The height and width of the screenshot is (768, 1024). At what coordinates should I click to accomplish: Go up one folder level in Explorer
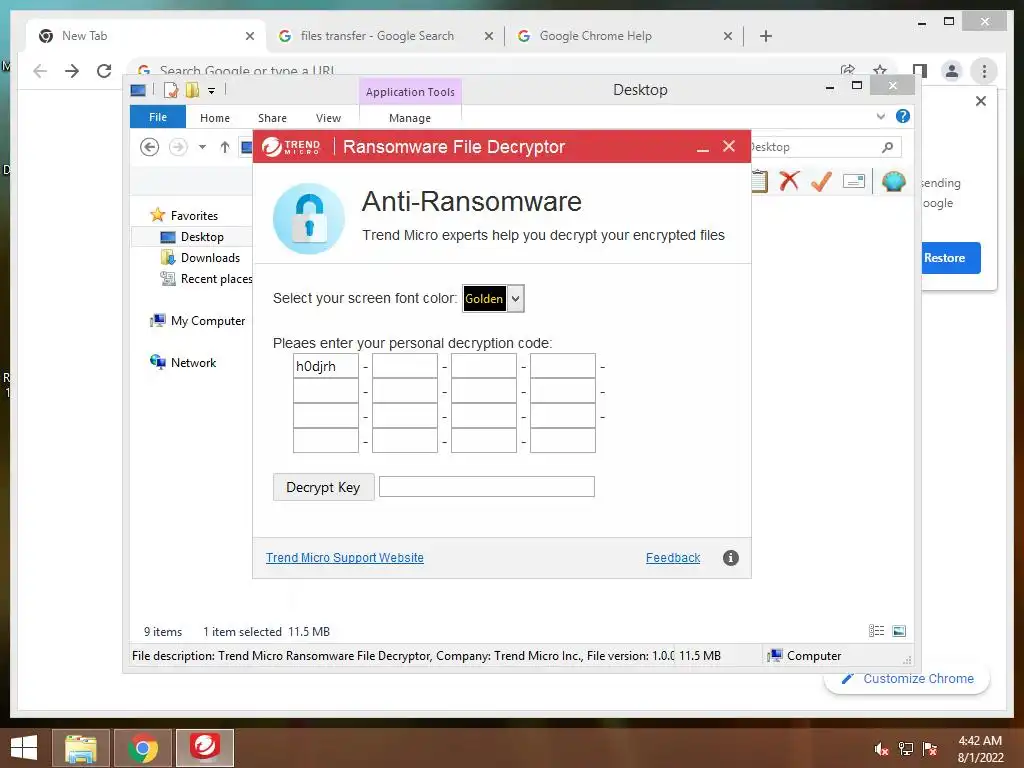point(225,148)
